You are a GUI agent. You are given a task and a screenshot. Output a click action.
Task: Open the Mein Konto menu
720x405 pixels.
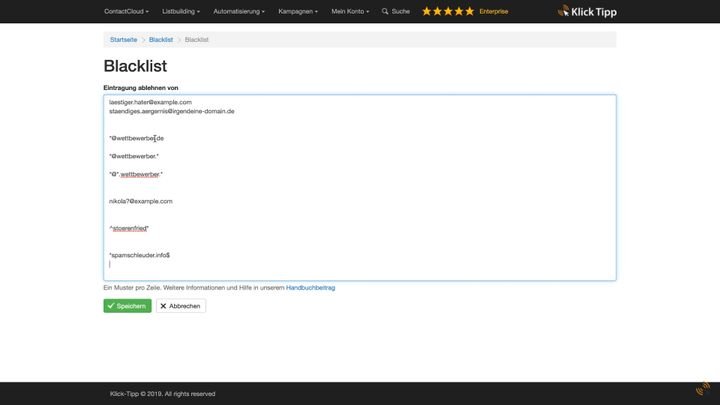[x=350, y=11]
